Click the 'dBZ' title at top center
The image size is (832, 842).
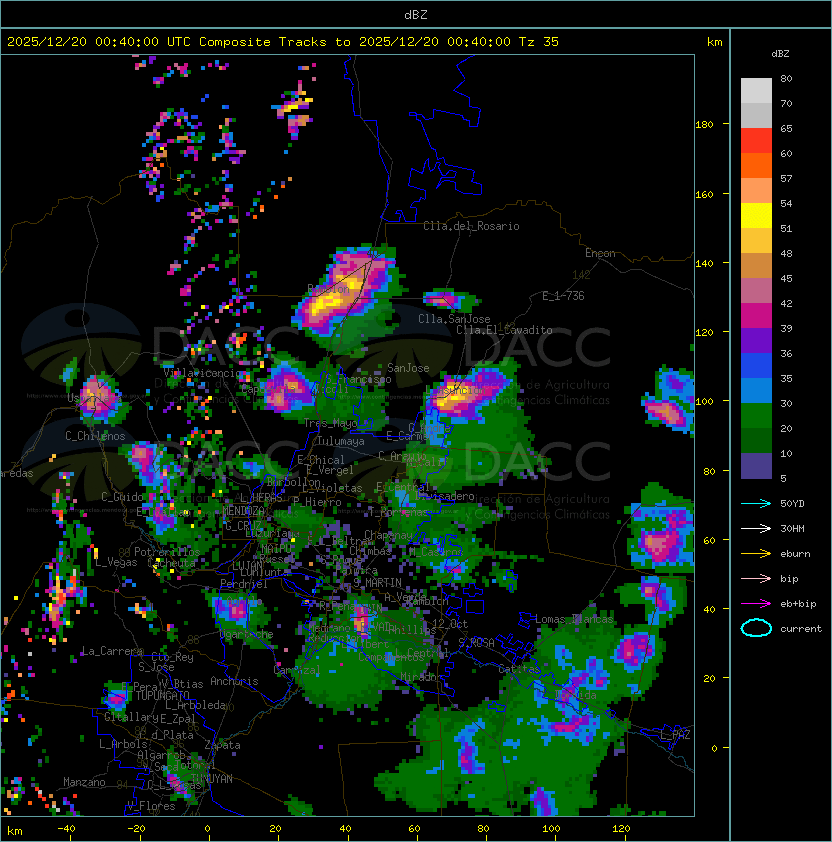tap(416, 15)
